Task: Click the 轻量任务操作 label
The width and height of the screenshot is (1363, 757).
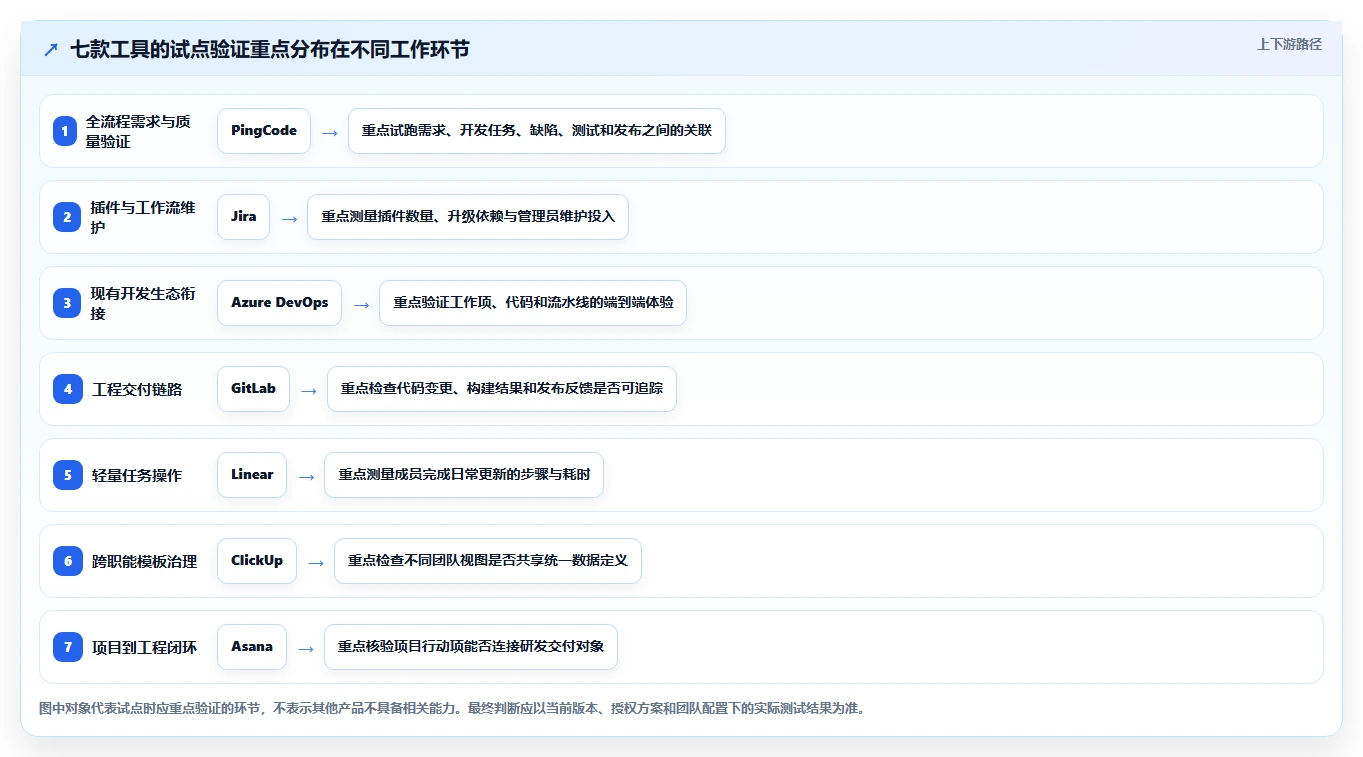Action: (x=137, y=475)
